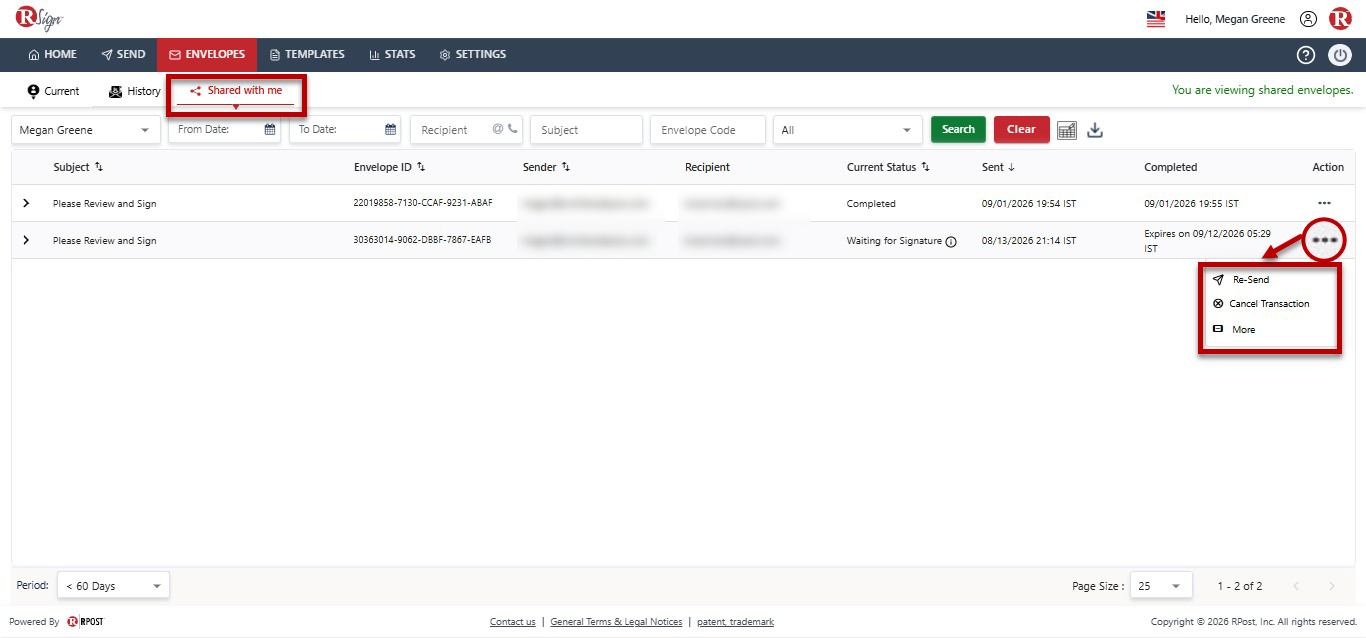Switch to the History tab
Viewport: 1366px width, 638px height.
click(x=134, y=91)
